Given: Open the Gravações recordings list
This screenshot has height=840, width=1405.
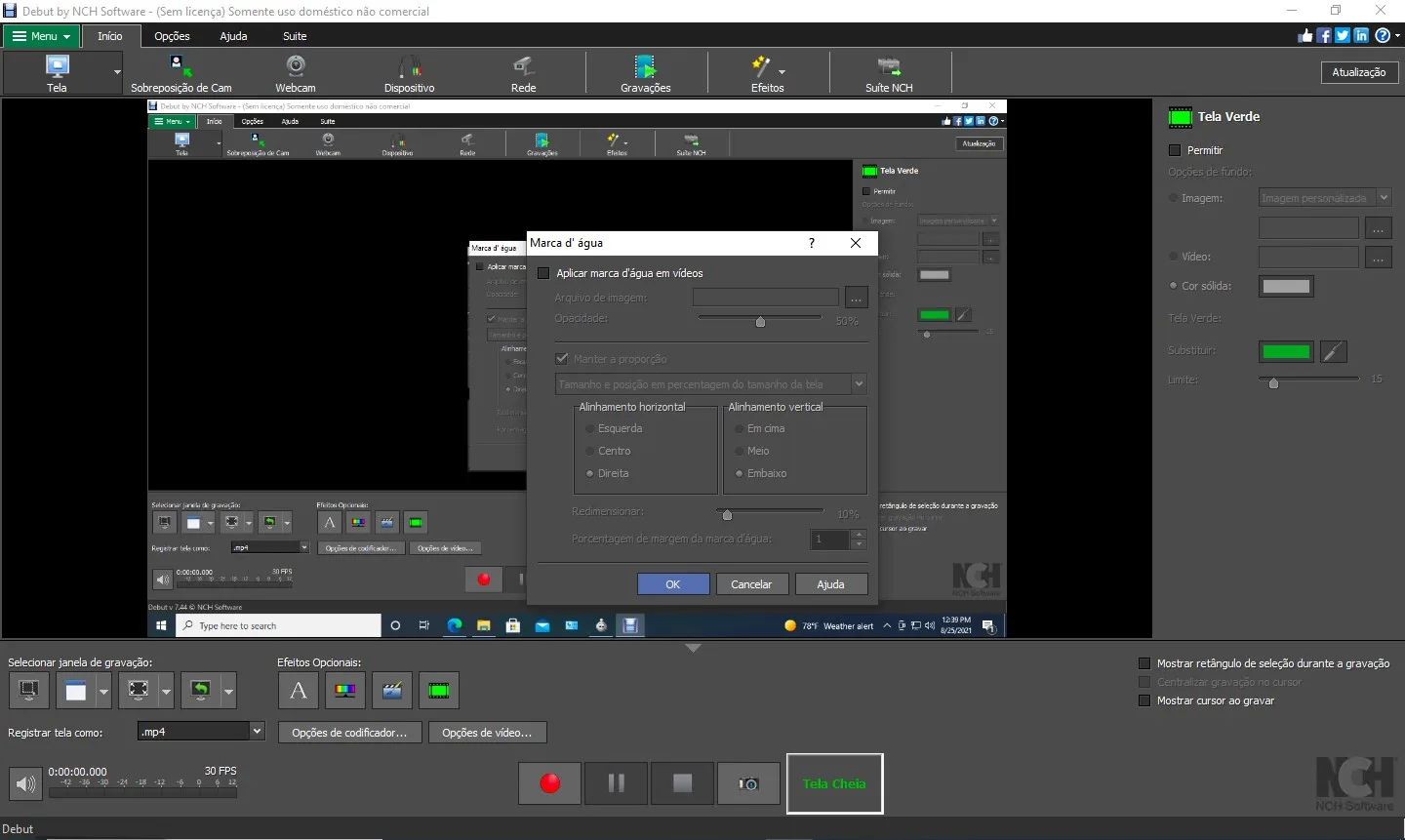Looking at the screenshot, I should [645, 73].
